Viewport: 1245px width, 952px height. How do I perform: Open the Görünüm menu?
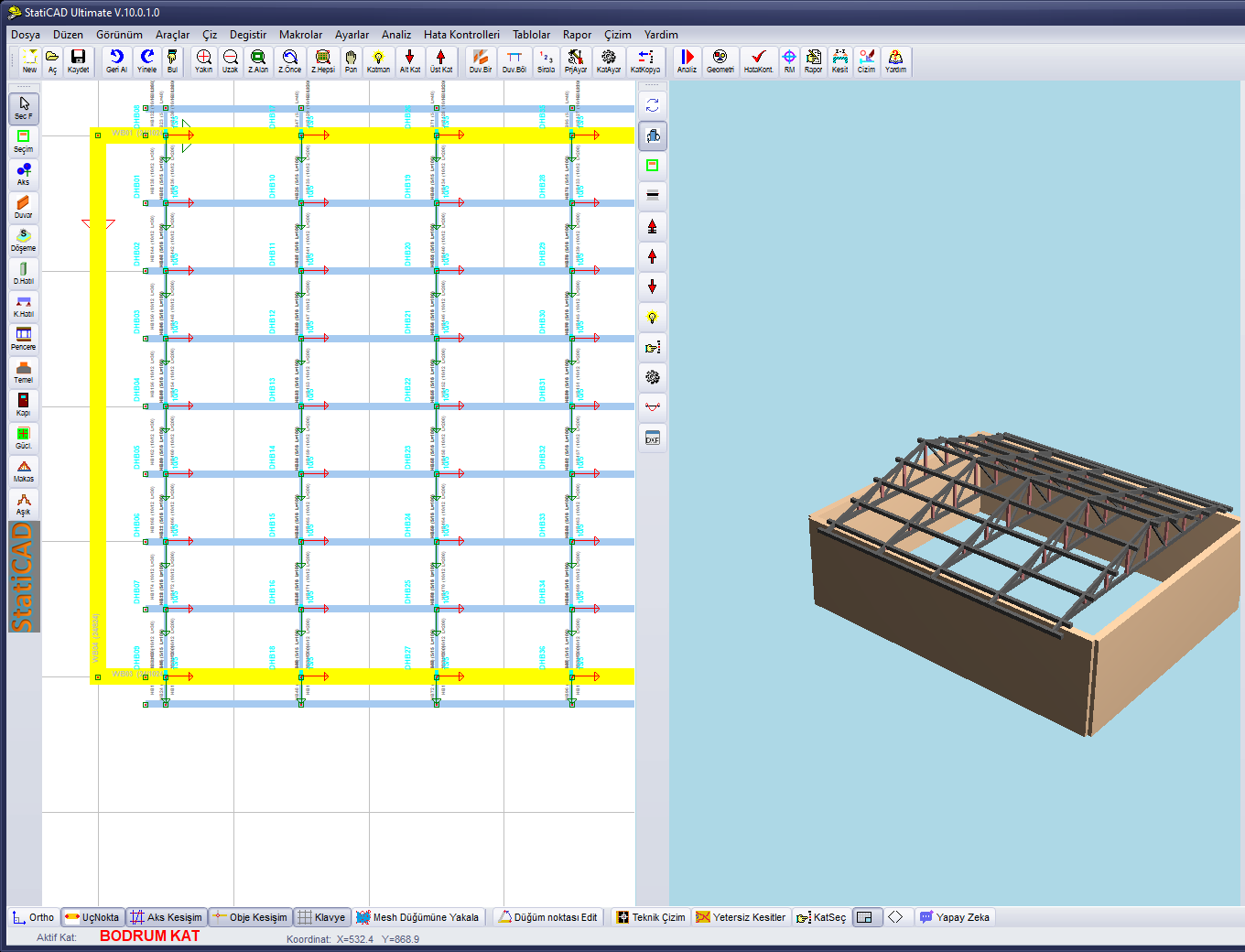pyautogui.click(x=120, y=35)
